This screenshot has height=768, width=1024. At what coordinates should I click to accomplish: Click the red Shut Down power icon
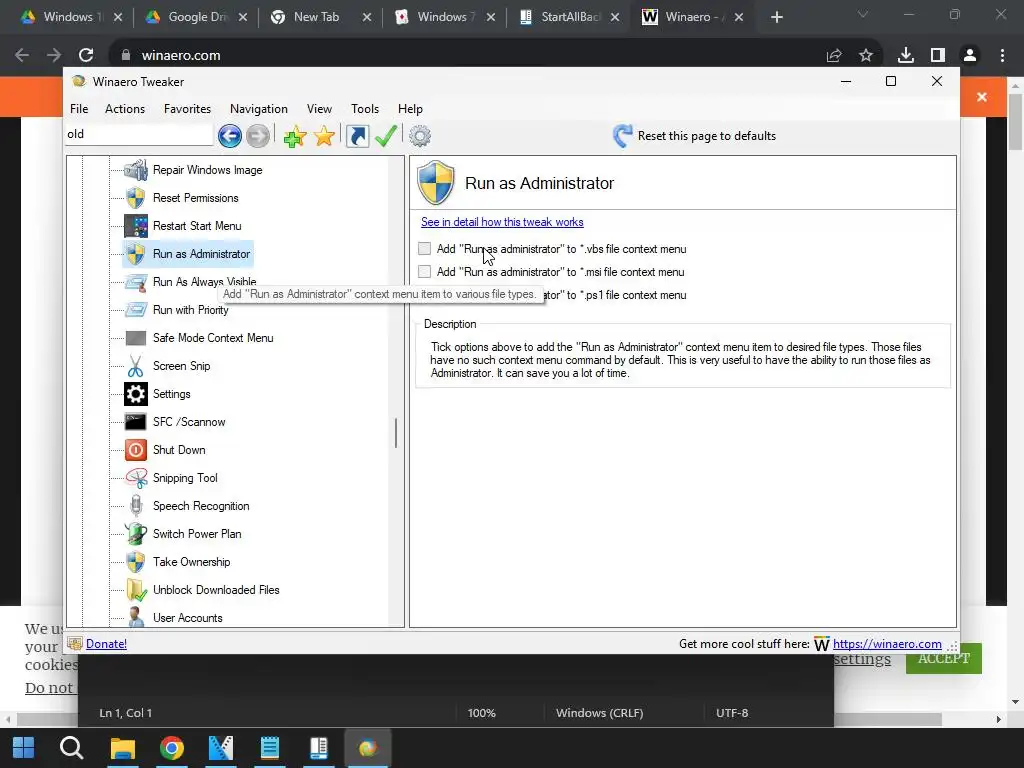pyautogui.click(x=136, y=450)
